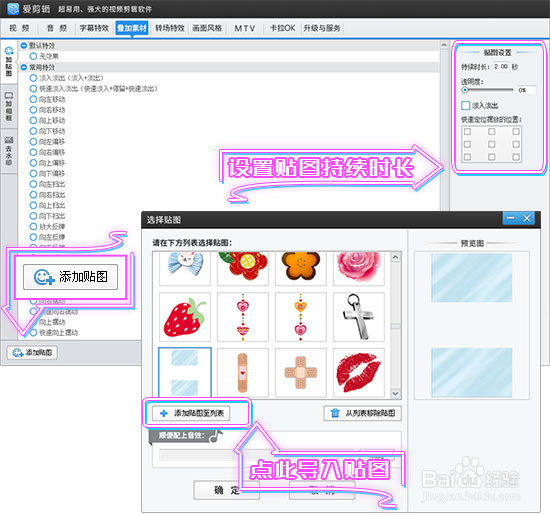Select the 无效果 radio option

point(33,56)
